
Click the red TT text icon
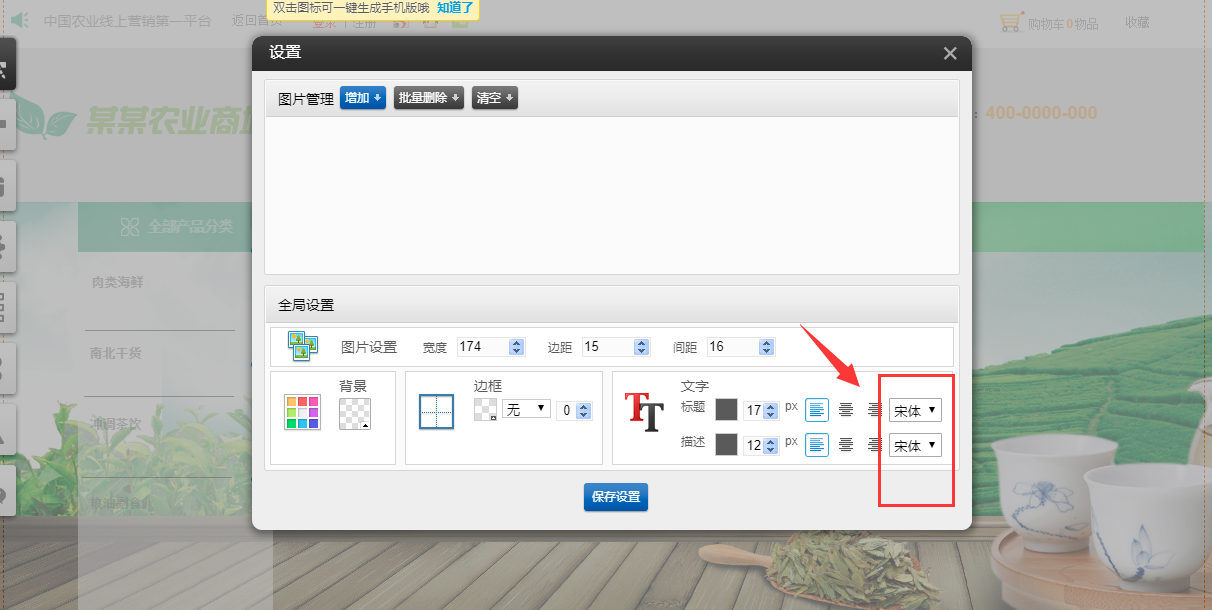(x=643, y=411)
